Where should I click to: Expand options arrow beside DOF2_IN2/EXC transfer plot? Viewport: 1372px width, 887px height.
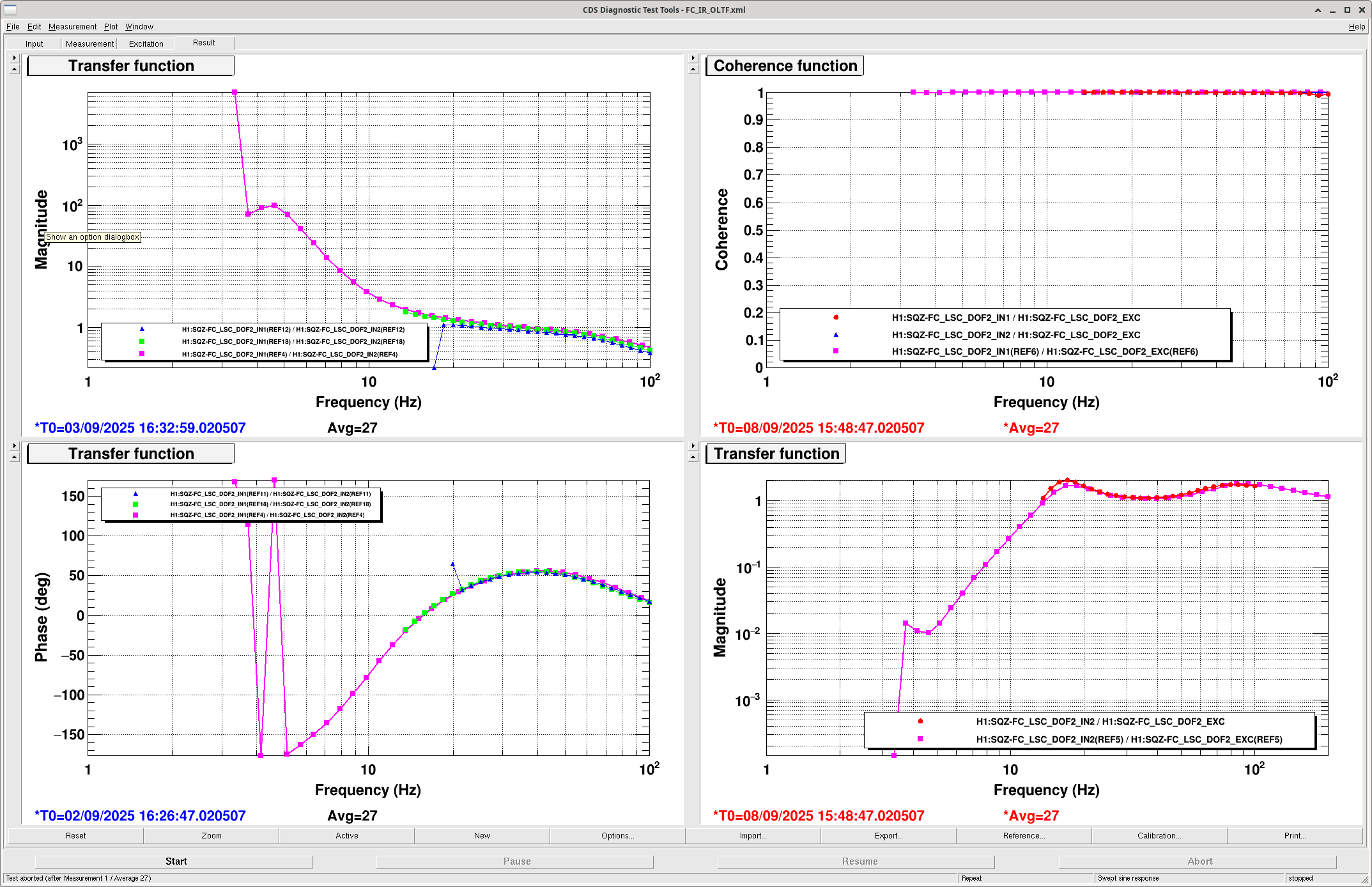[x=693, y=445]
